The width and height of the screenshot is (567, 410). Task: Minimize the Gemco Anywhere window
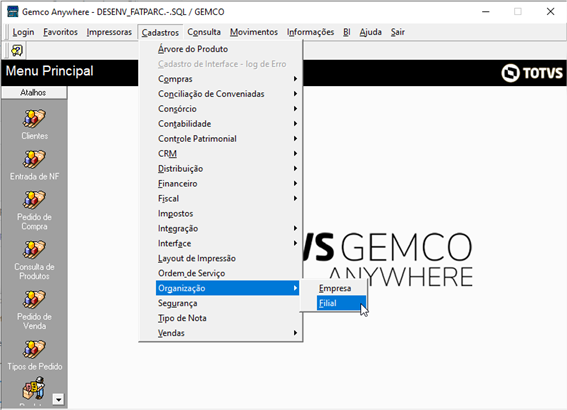click(486, 12)
